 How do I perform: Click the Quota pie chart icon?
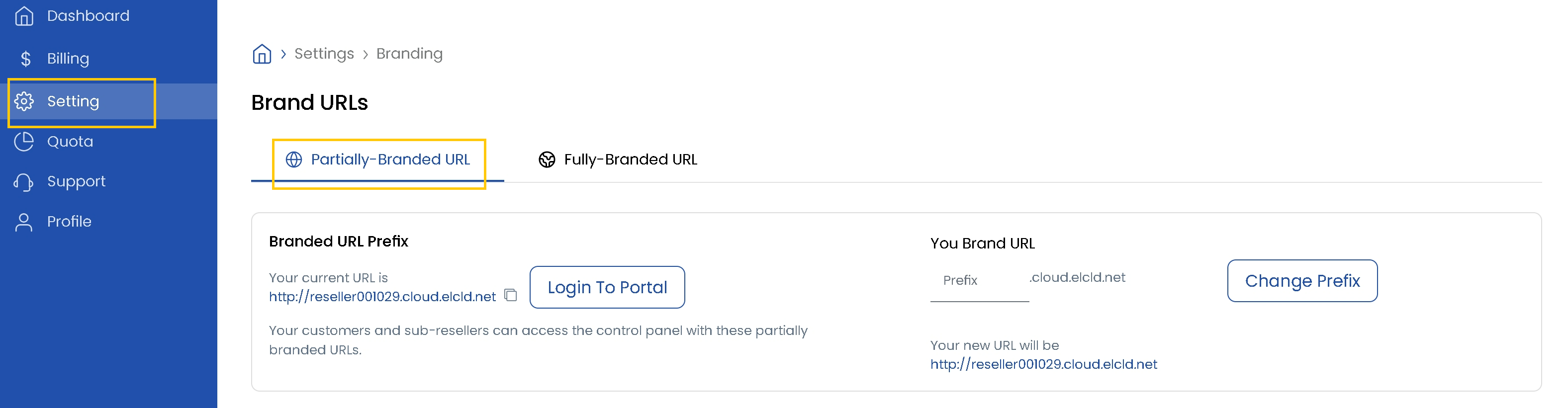tap(23, 141)
